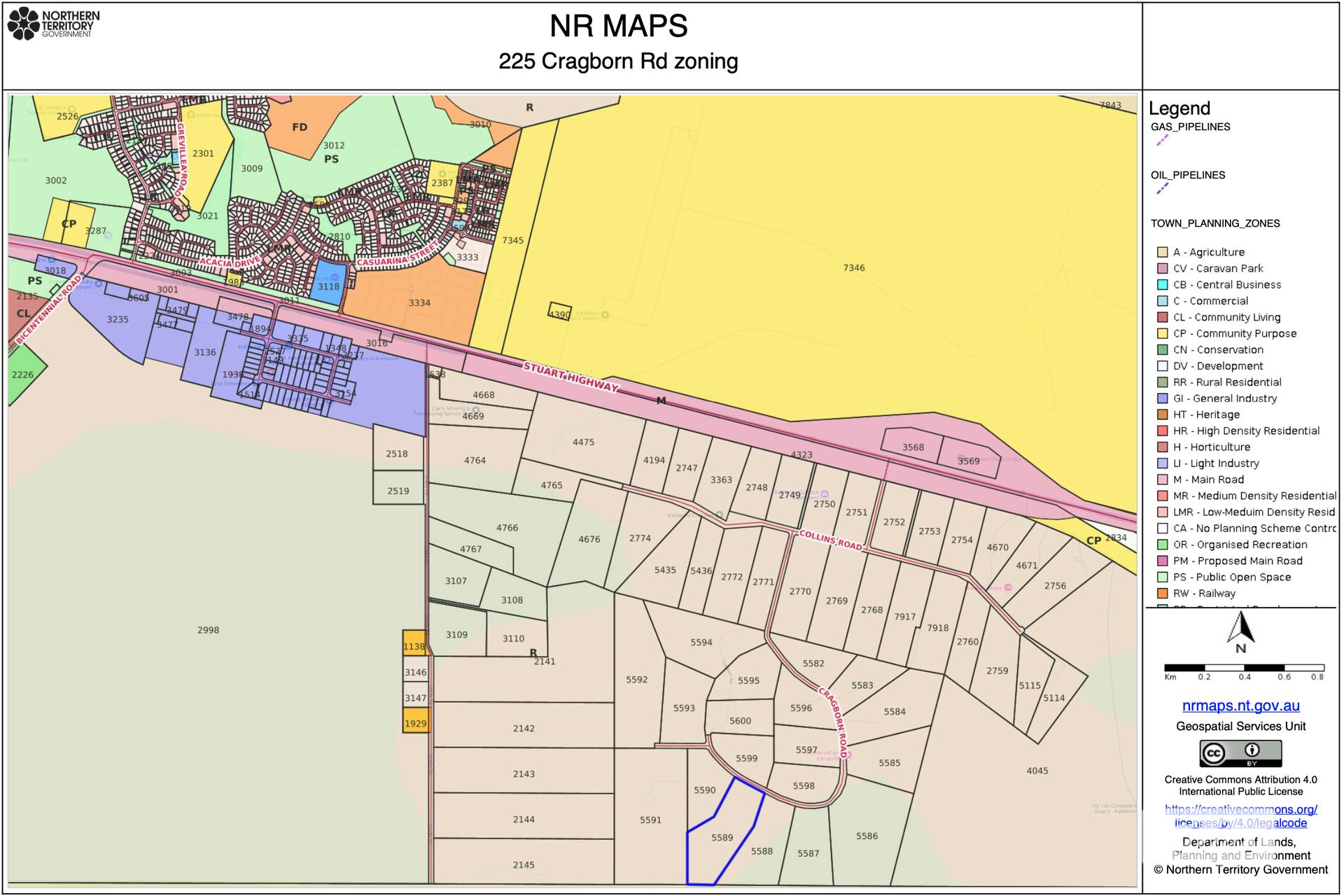1344x896 pixels.
Task: Click the Creative Commons BY license badge
Action: [1240, 754]
